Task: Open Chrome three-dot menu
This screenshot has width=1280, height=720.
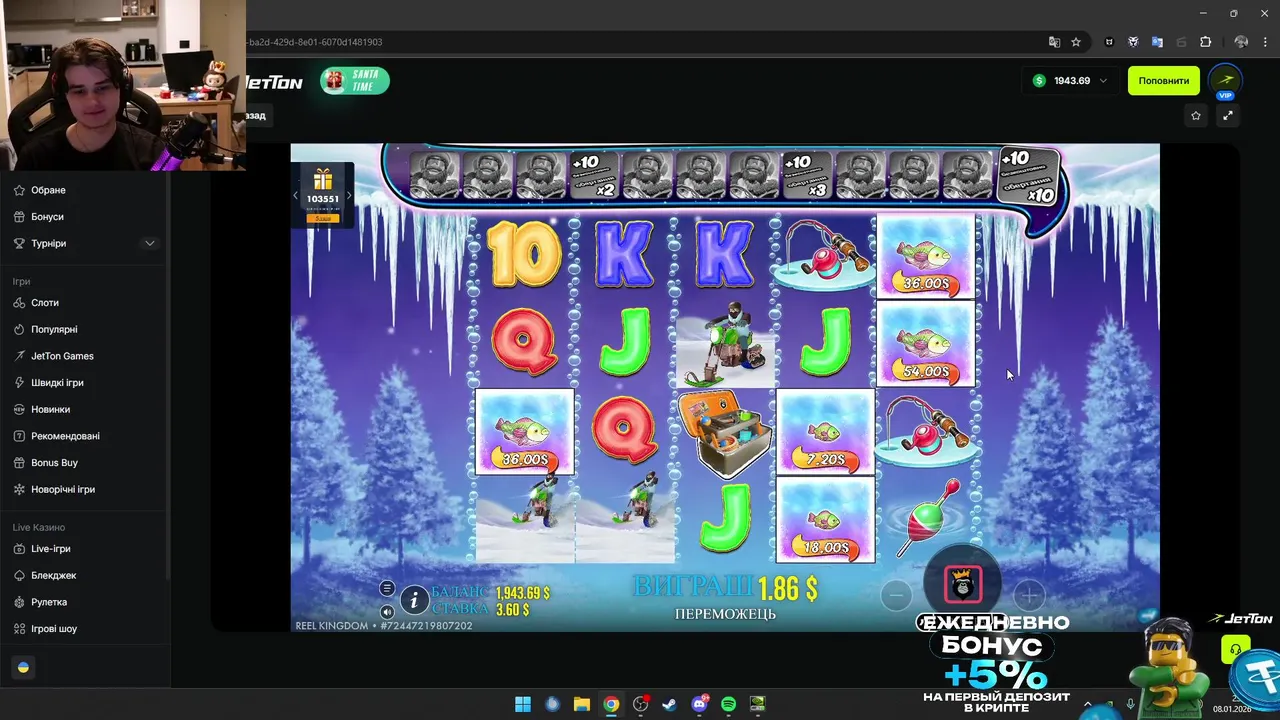Action: (1265, 42)
